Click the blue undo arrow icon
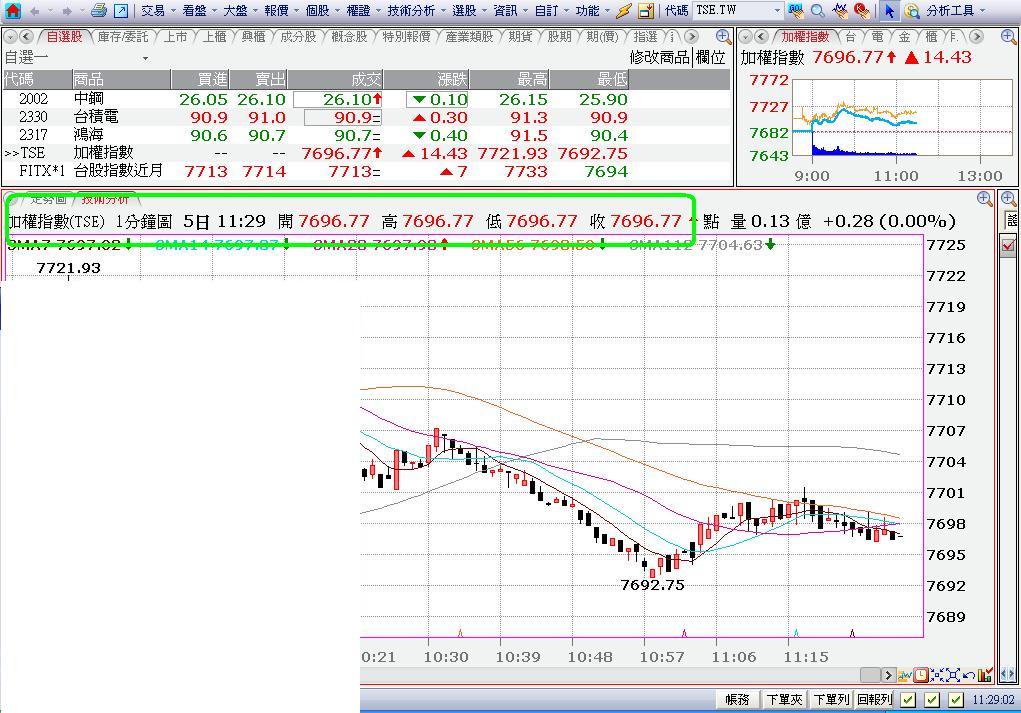This screenshot has height=713, width=1021. 969,675
